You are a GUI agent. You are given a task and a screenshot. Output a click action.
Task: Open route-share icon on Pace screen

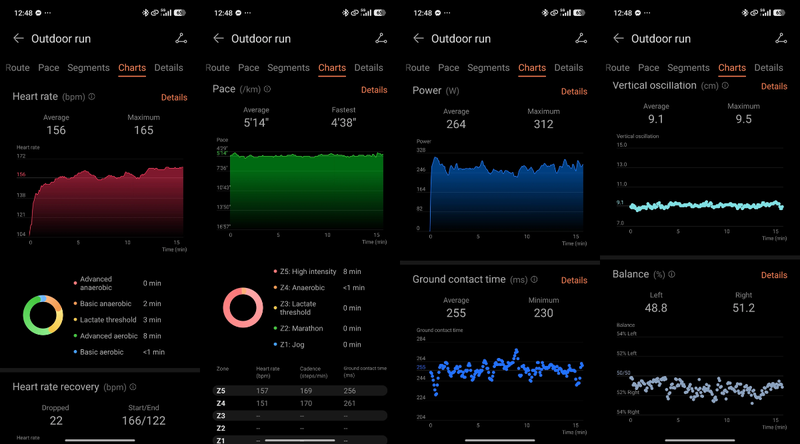click(x=381, y=38)
